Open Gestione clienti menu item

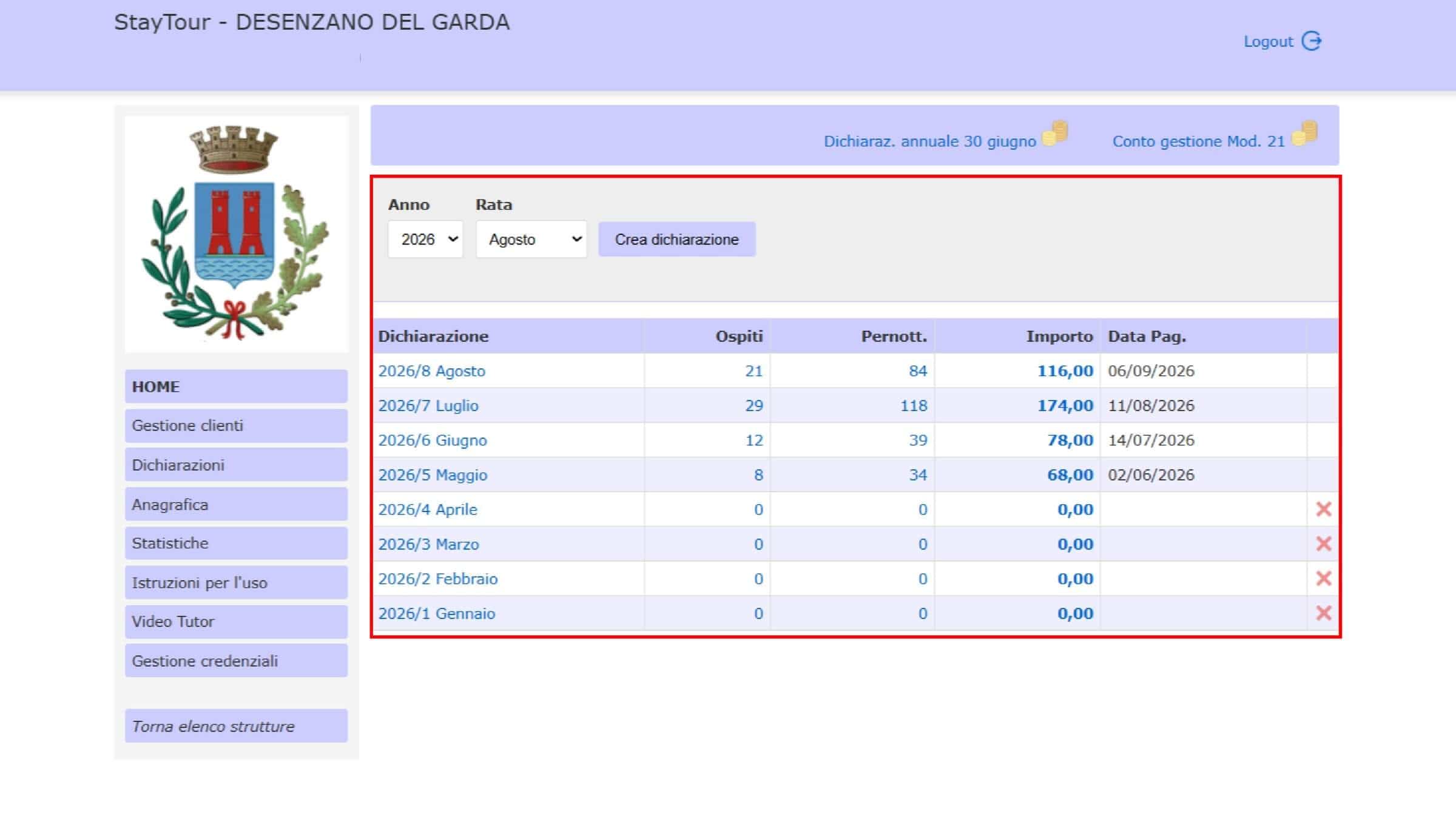(x=236, y=426)
